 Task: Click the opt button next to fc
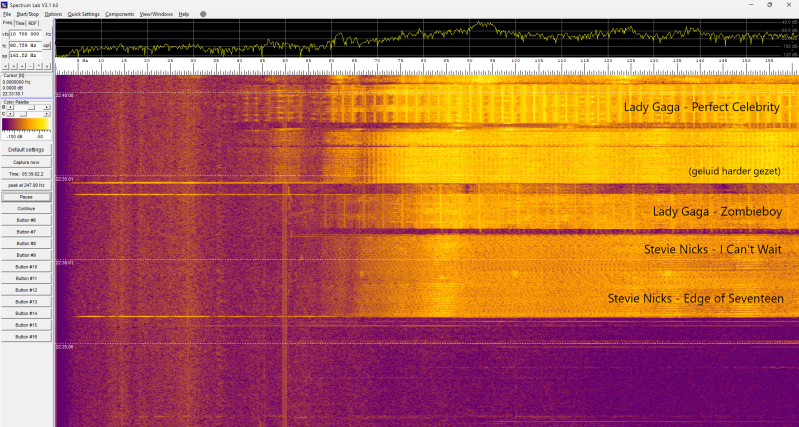point(46,45)
